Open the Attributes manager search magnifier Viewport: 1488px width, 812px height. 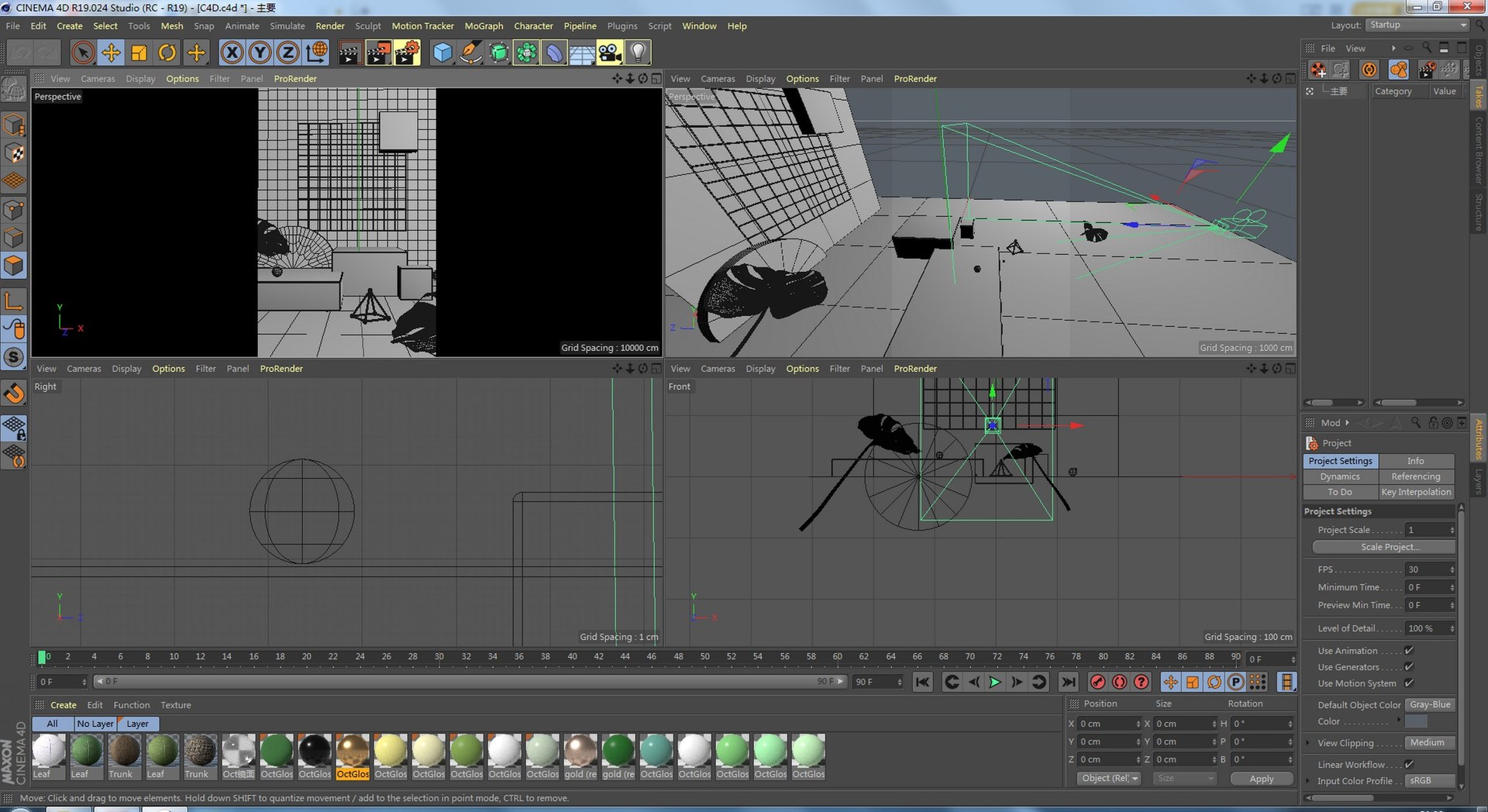(1416, 422)
